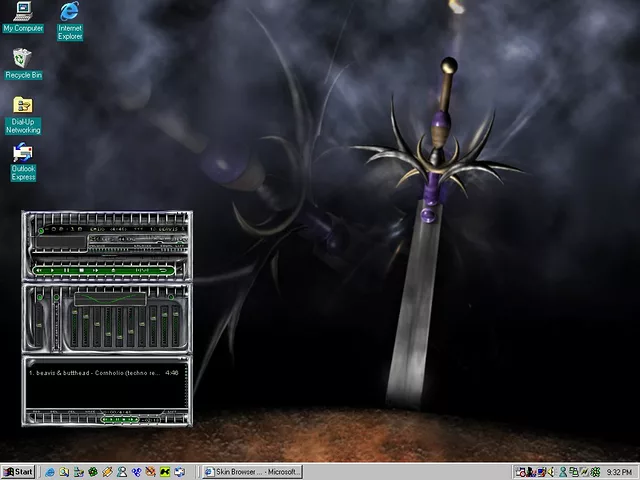Open the Recycle Bin
Viewport: 640px width, 480px height.
click(23, 60)
